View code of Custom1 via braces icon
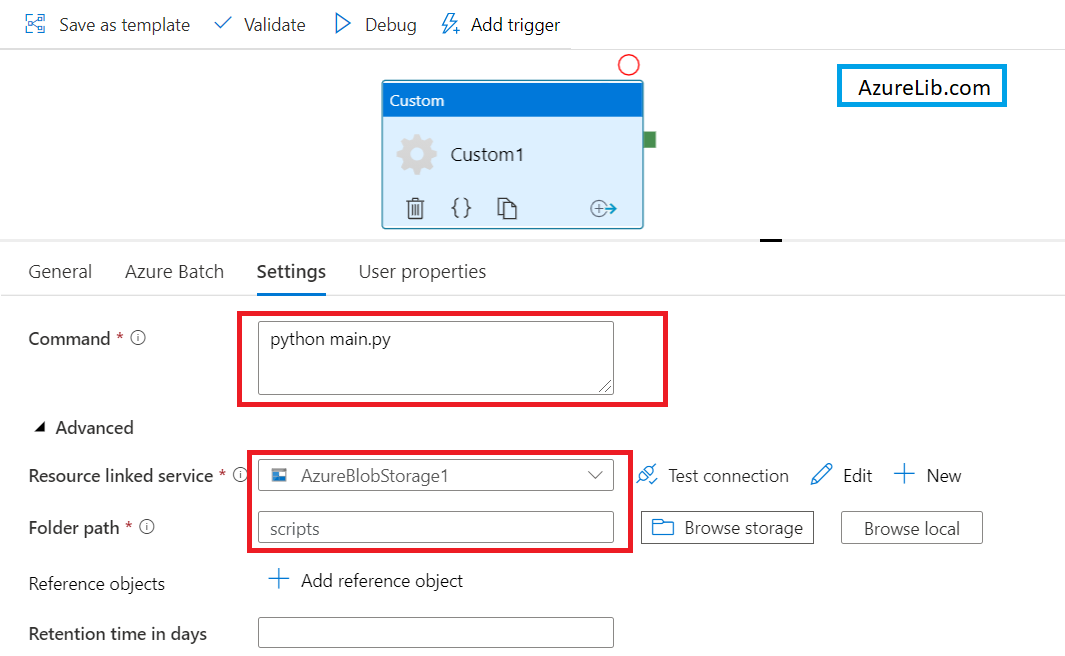Image resolution: width=1065 pixels, height=656 pixels. pos(461,208)
